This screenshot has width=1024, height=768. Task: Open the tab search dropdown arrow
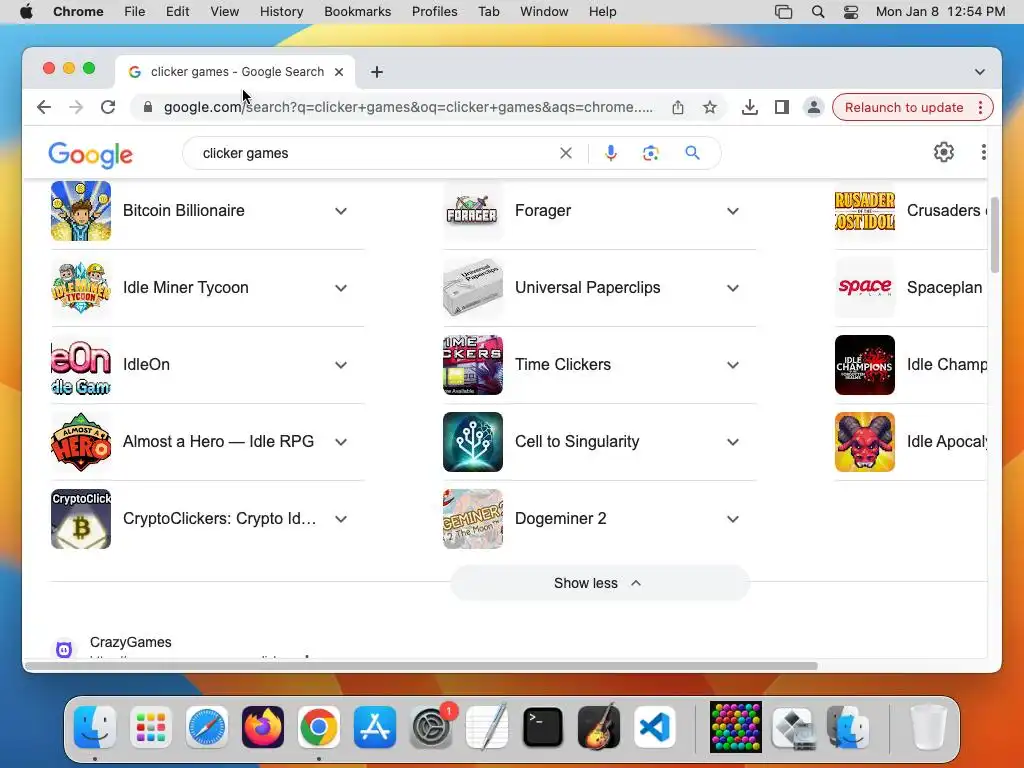click(x=980, y=72)
